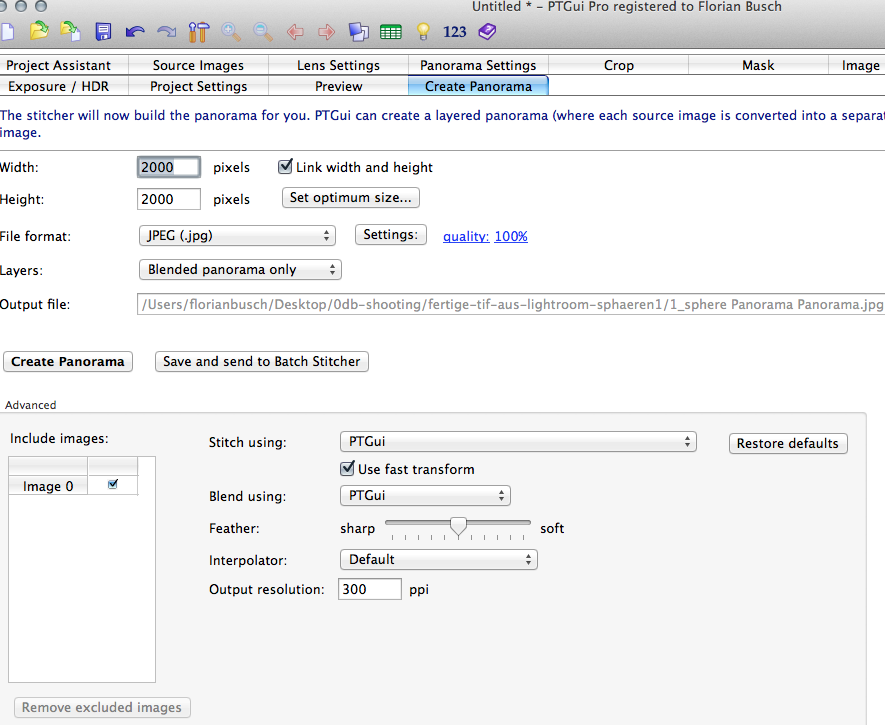Open the File format JPEG dropdown
Image resolution: width=885 pixels, height=725 pixels.
tap(236, 236)
